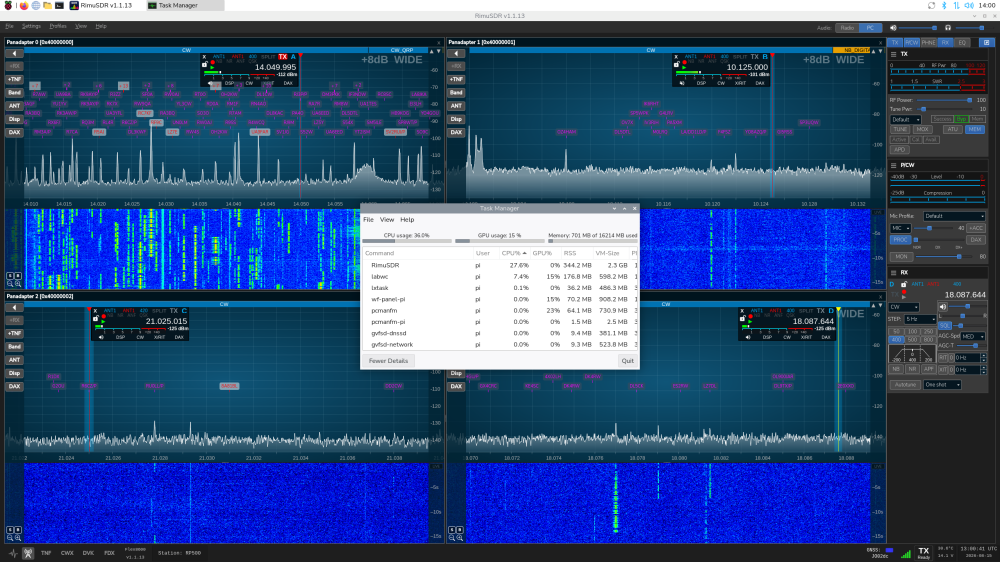Open RX section hamburger menu
Screen dimensions: 1000x562
click(x=893, y=272)
